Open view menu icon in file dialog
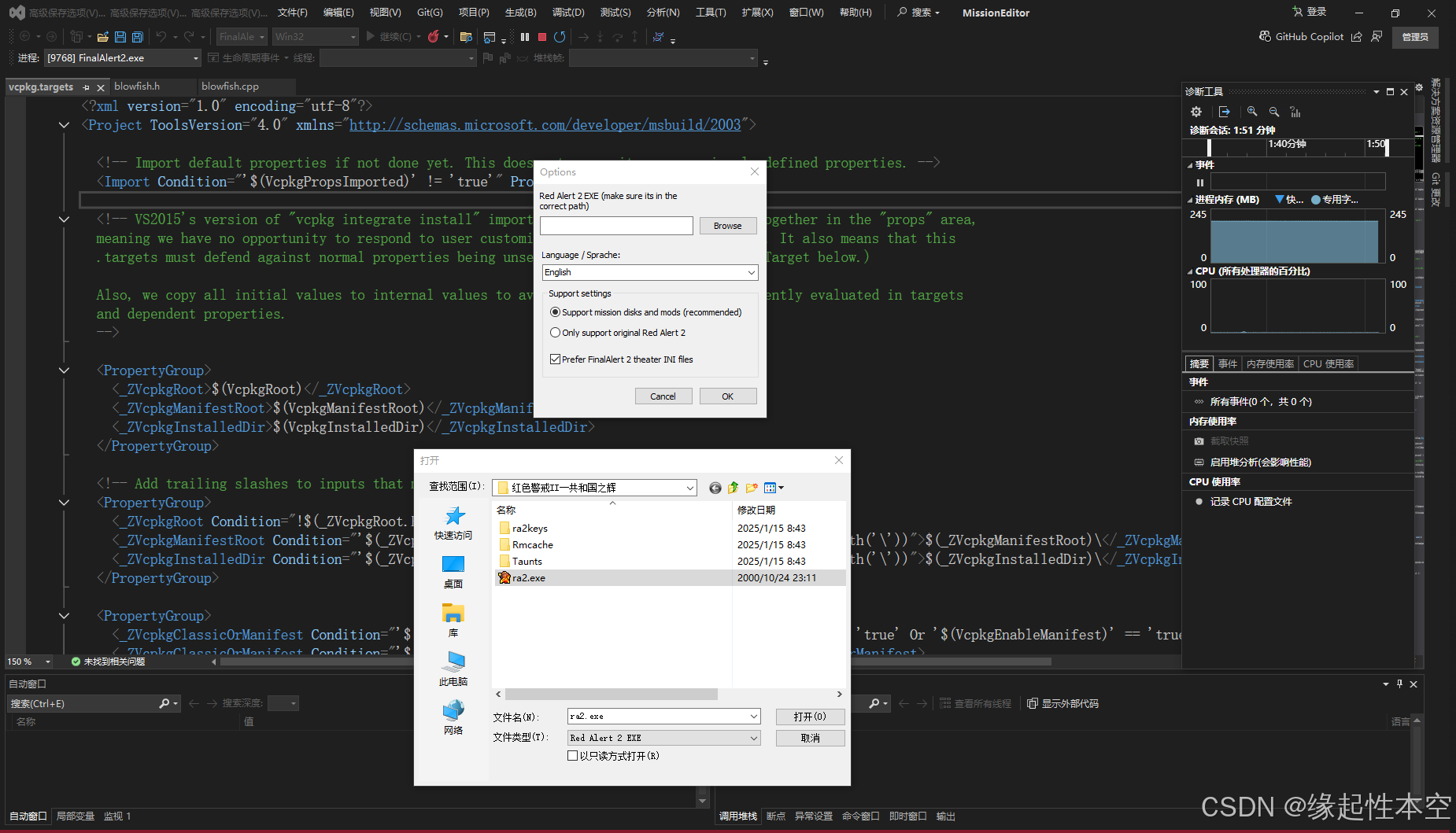The width and height of the screenshot is (1456, 833). [x=774, y=488]
